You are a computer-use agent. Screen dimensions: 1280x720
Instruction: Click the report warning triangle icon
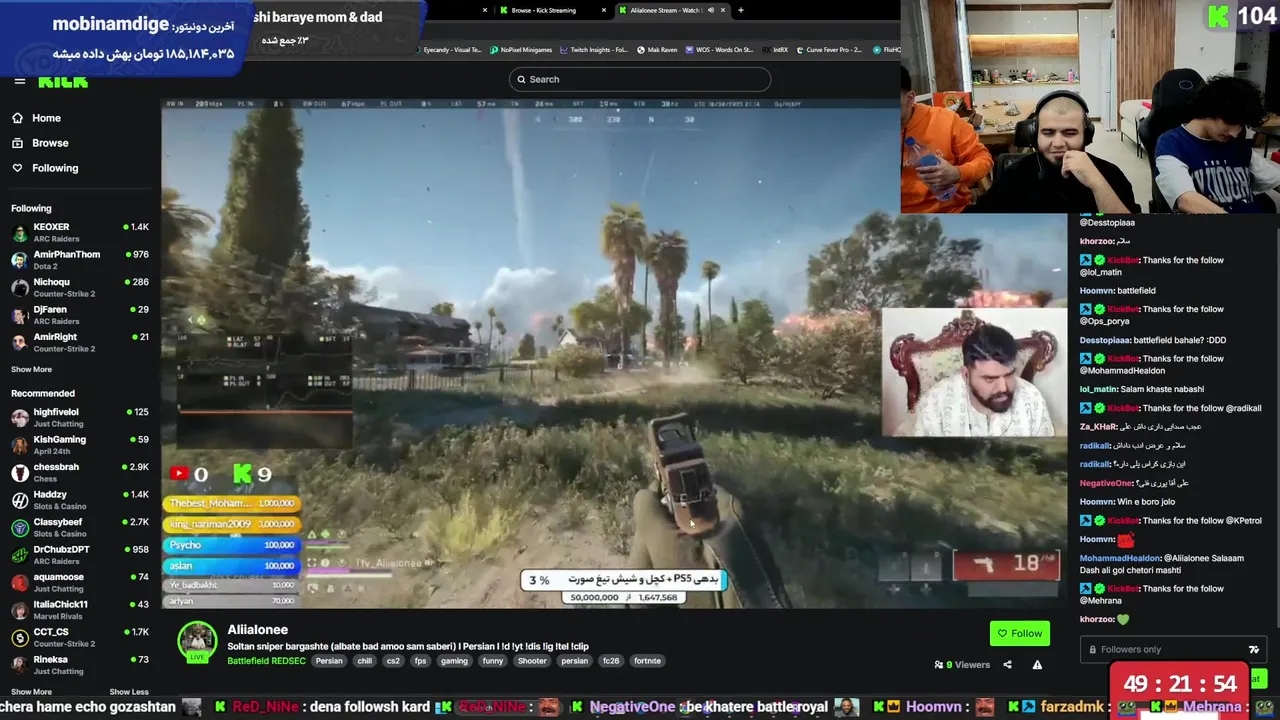tap(1037, 665)
